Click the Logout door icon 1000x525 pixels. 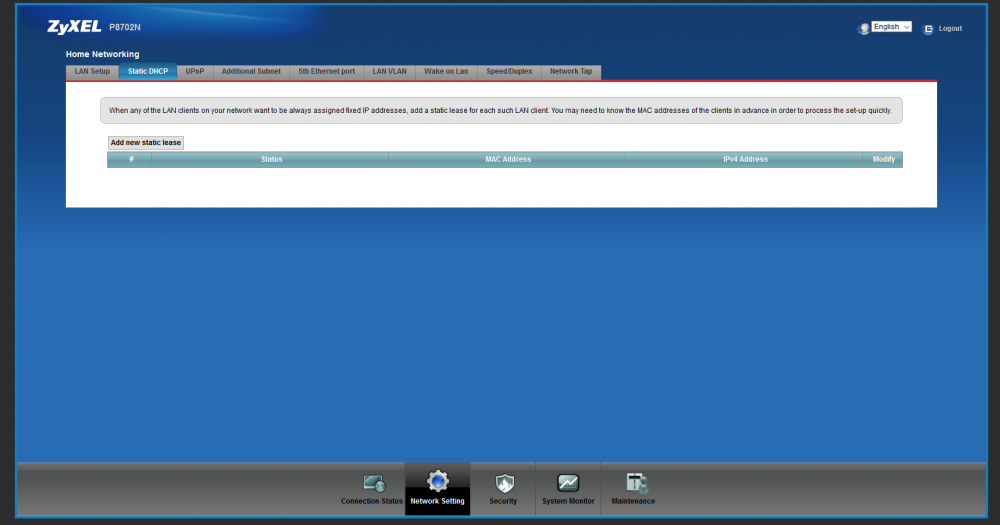tap(928, 29)
